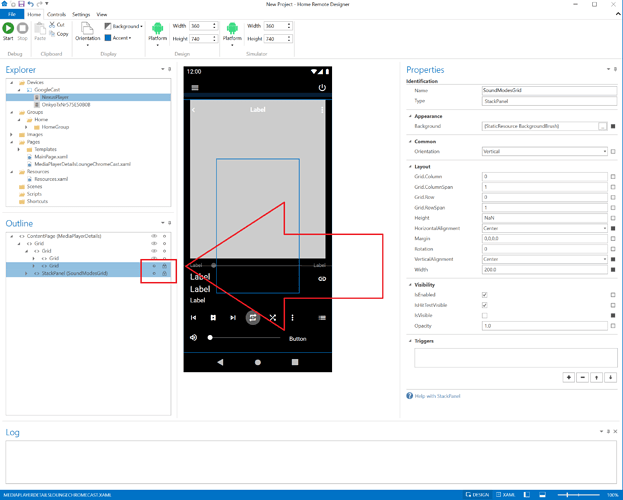Open the HorizontalAlignment combo box
This screenshot has height=500, width=623.
[545, 228]
